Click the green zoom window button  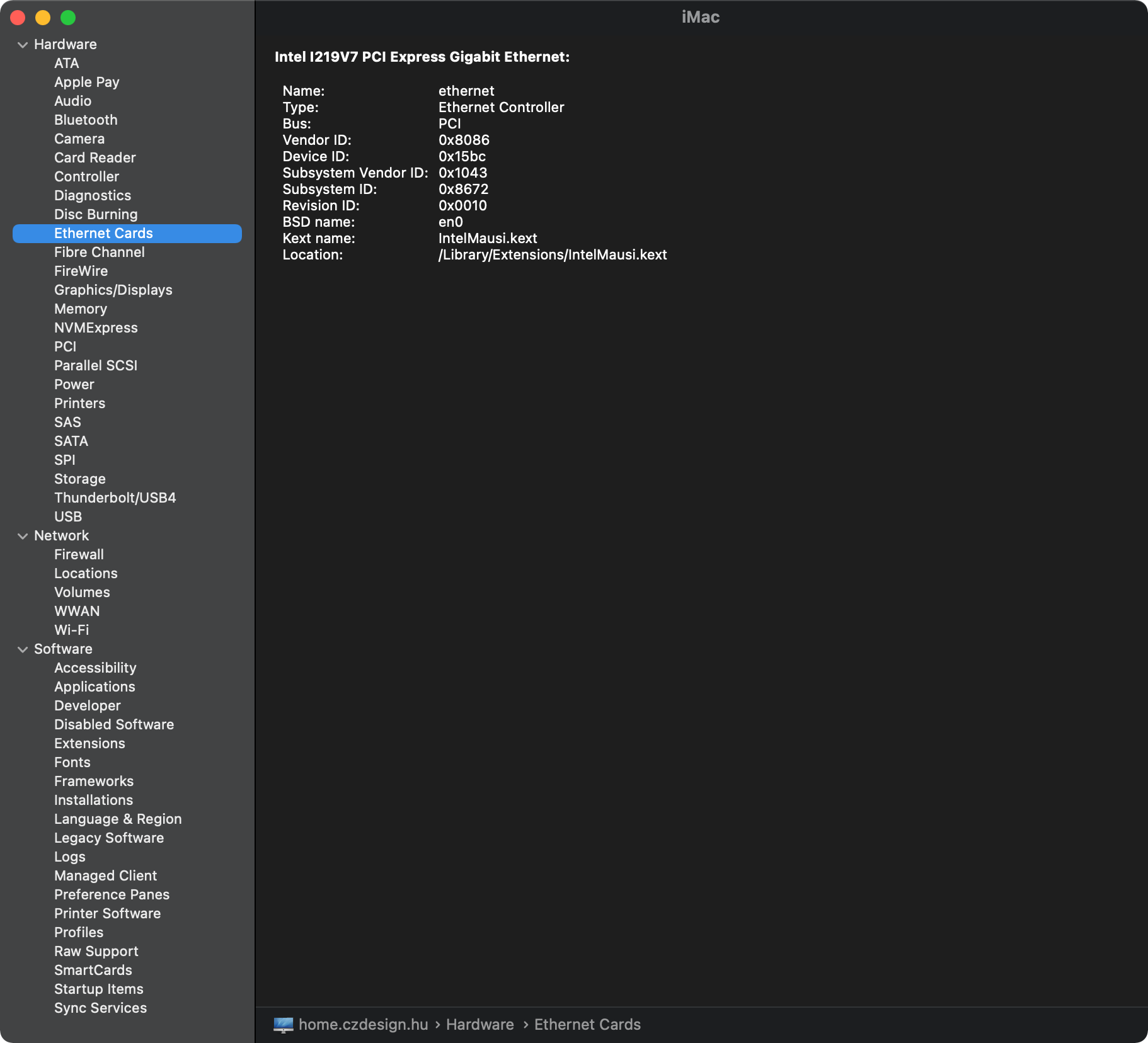pyautogui.click(x=68, y=18)
